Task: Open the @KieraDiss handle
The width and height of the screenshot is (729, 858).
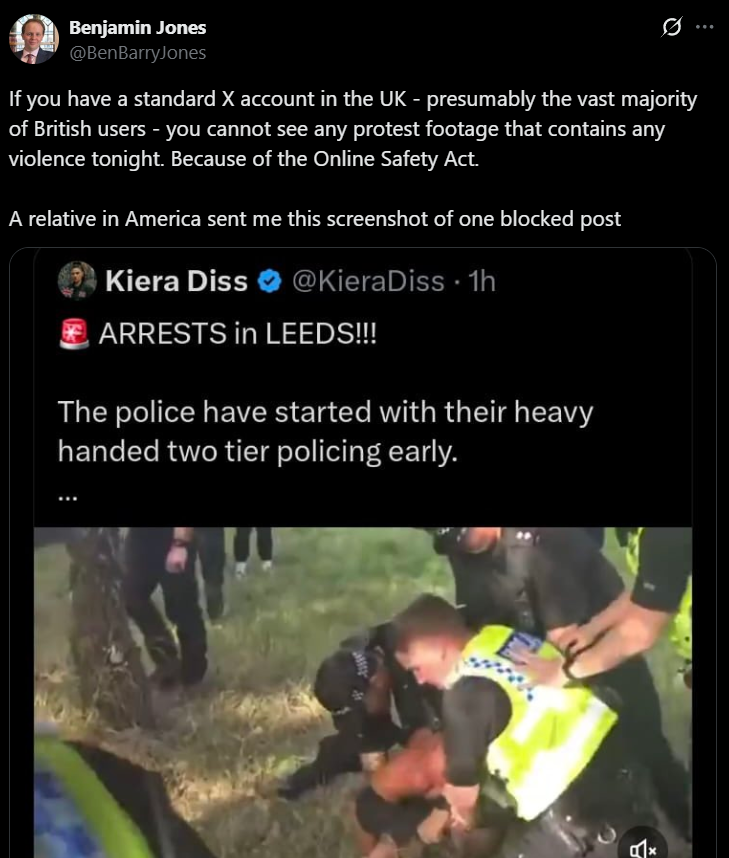Action: 368,281
